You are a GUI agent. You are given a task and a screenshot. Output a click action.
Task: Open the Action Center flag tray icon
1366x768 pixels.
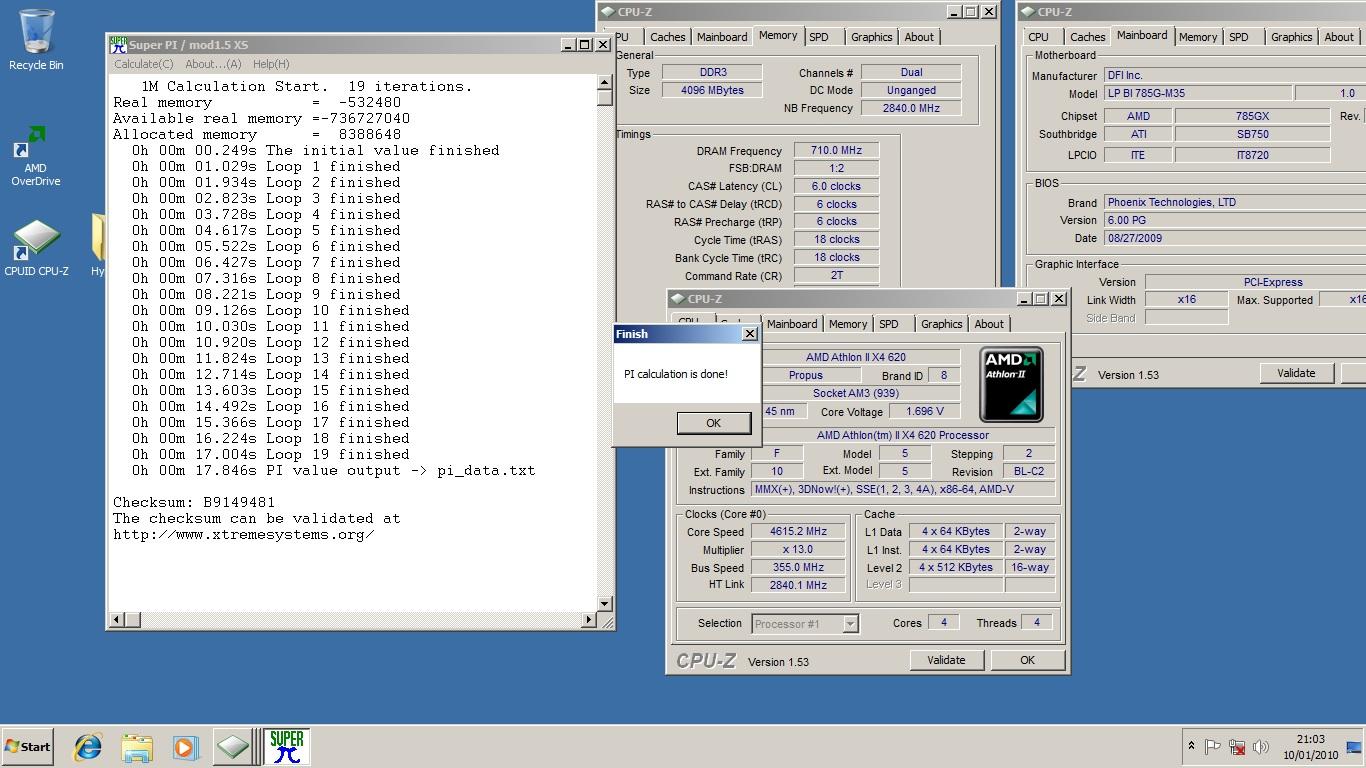click(1213, 746)
